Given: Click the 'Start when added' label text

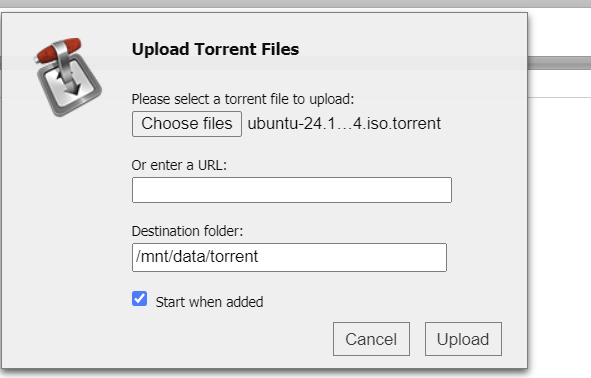Looking at the screenshot, I should point(210,302).
